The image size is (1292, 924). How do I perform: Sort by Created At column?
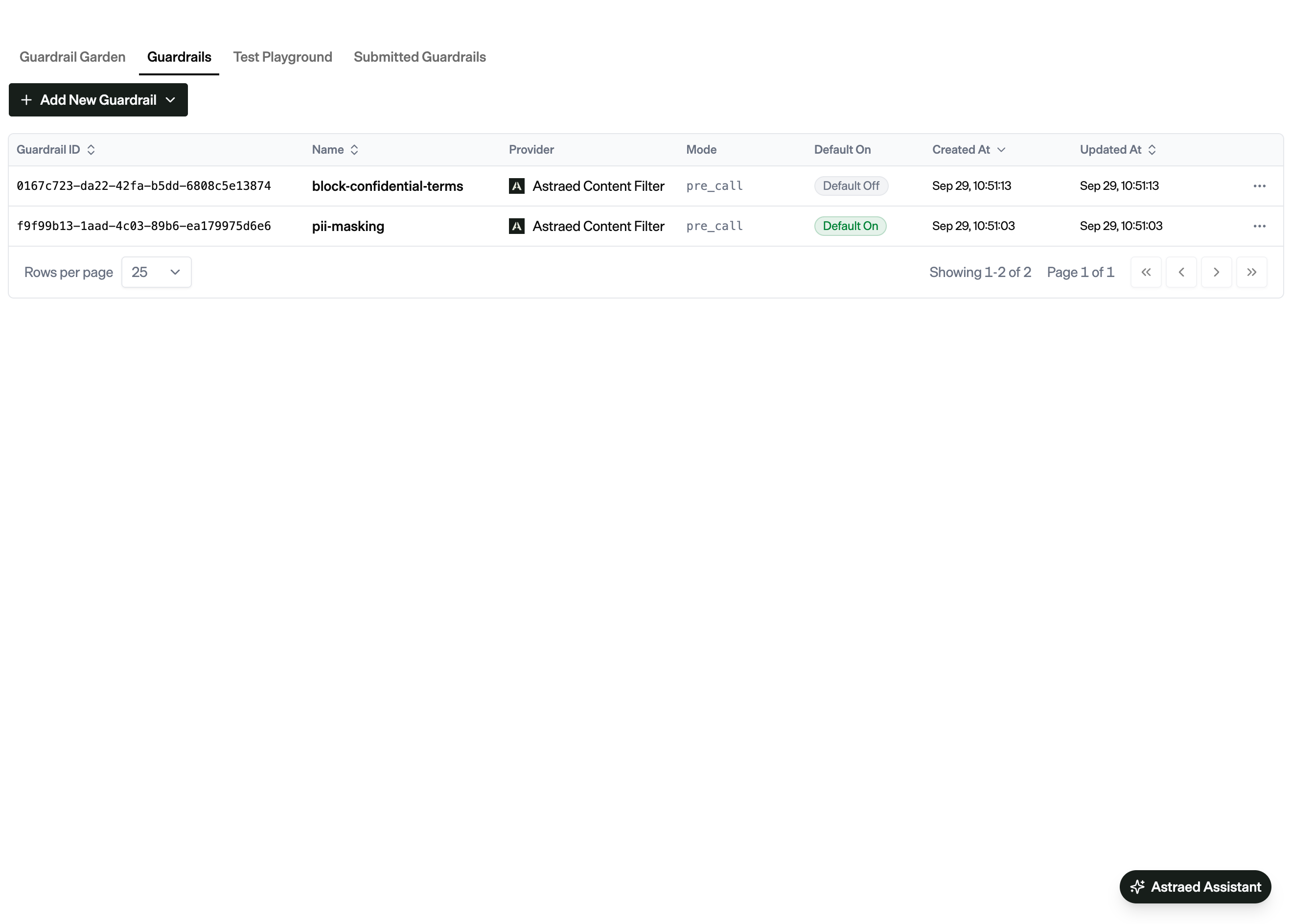[969, 150]
